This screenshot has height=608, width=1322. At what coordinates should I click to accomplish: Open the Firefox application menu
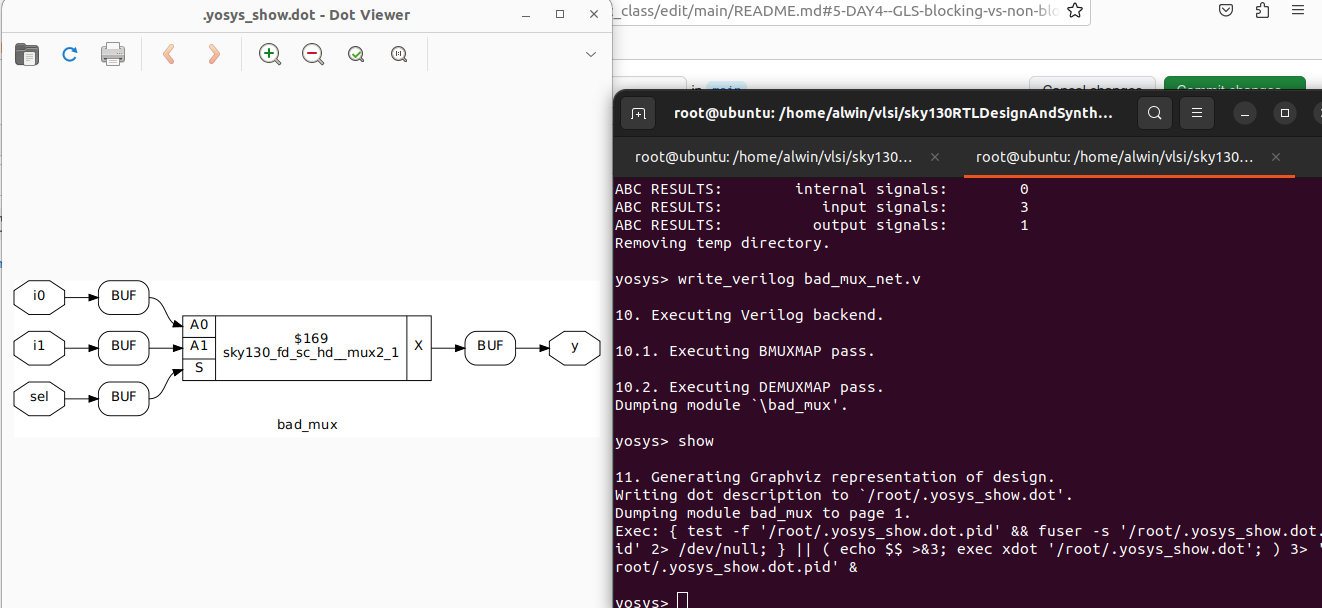(x=1297, y=10)
